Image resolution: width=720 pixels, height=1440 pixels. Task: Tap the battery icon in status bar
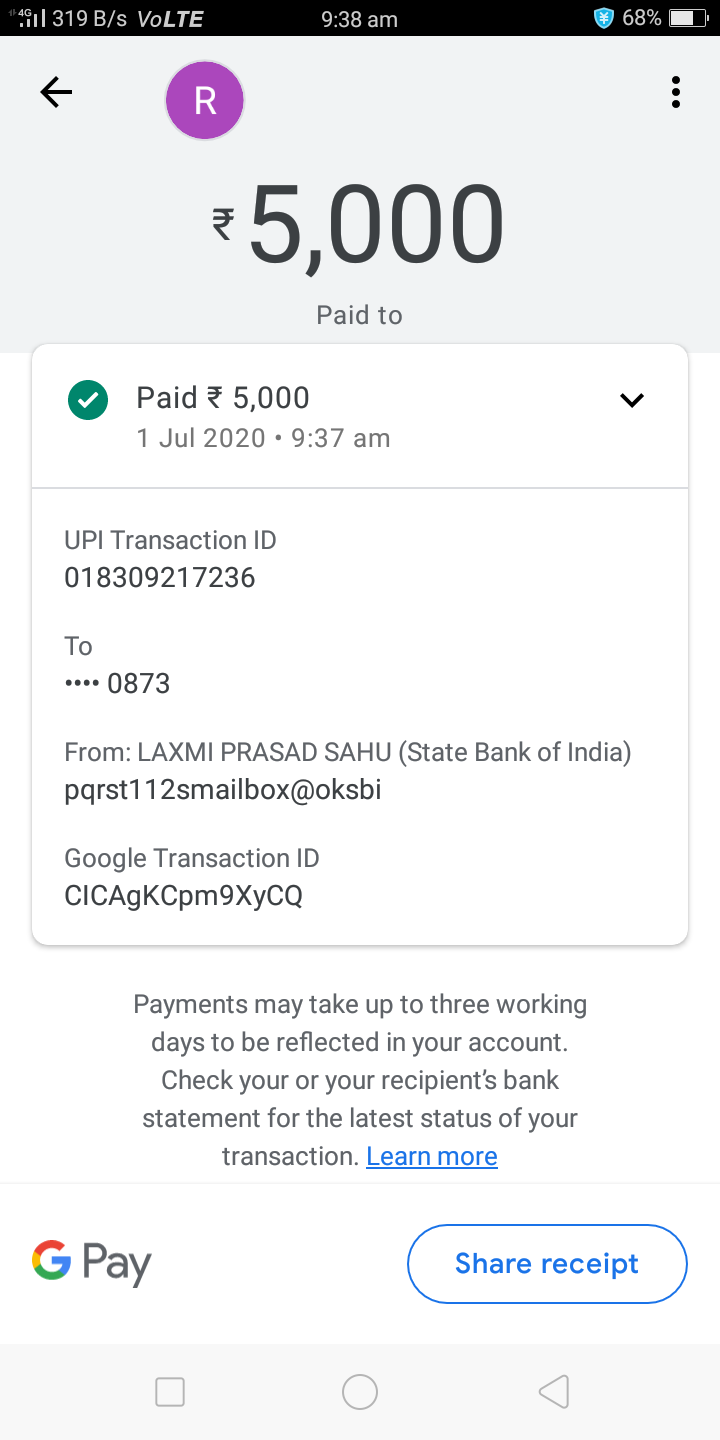(x=687, y=18)
